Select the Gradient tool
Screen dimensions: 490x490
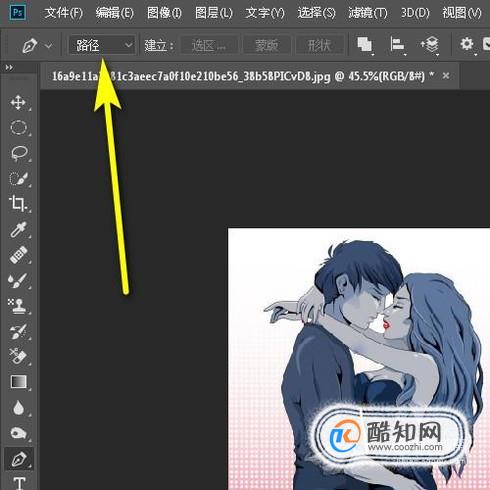pyautogui.click(x=19, y=382)
